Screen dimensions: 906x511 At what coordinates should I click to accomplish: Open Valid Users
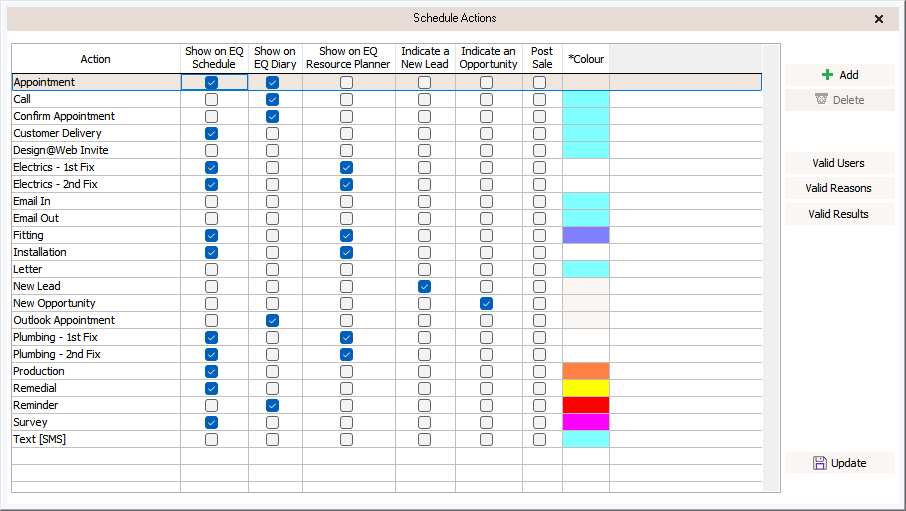(x=840, y=163)
